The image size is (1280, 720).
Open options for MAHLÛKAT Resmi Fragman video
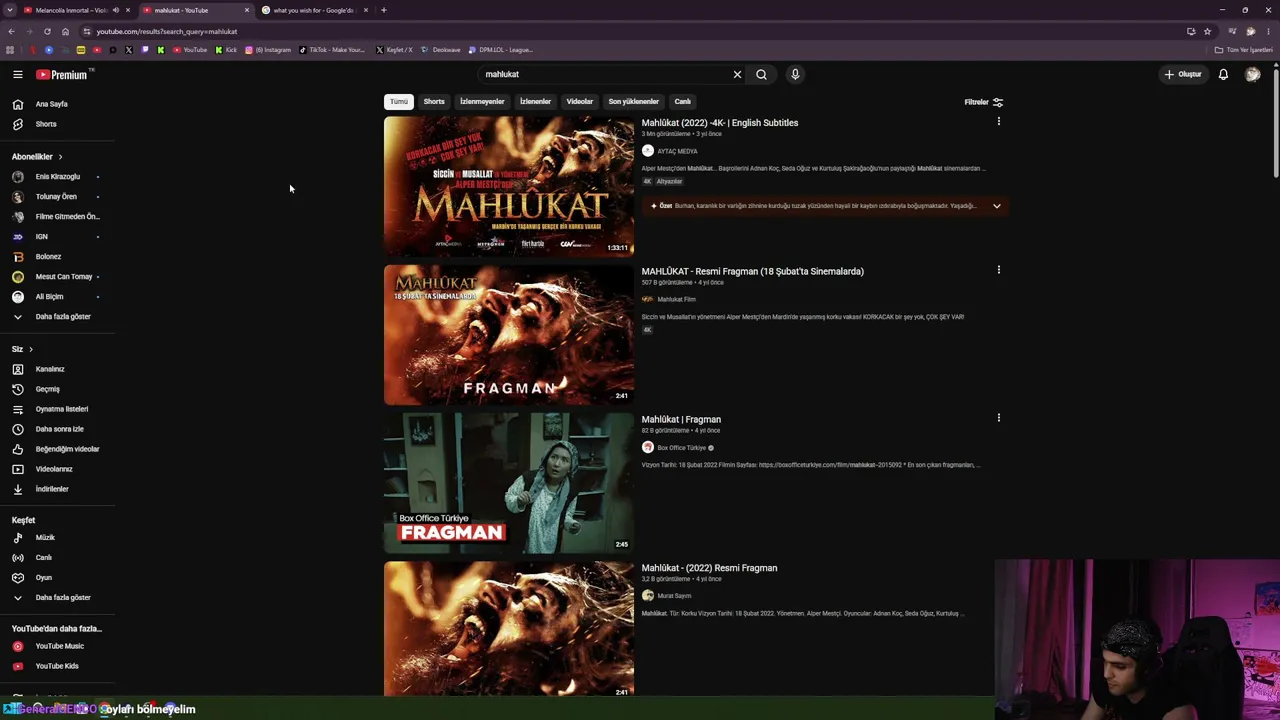coord(998,269)
